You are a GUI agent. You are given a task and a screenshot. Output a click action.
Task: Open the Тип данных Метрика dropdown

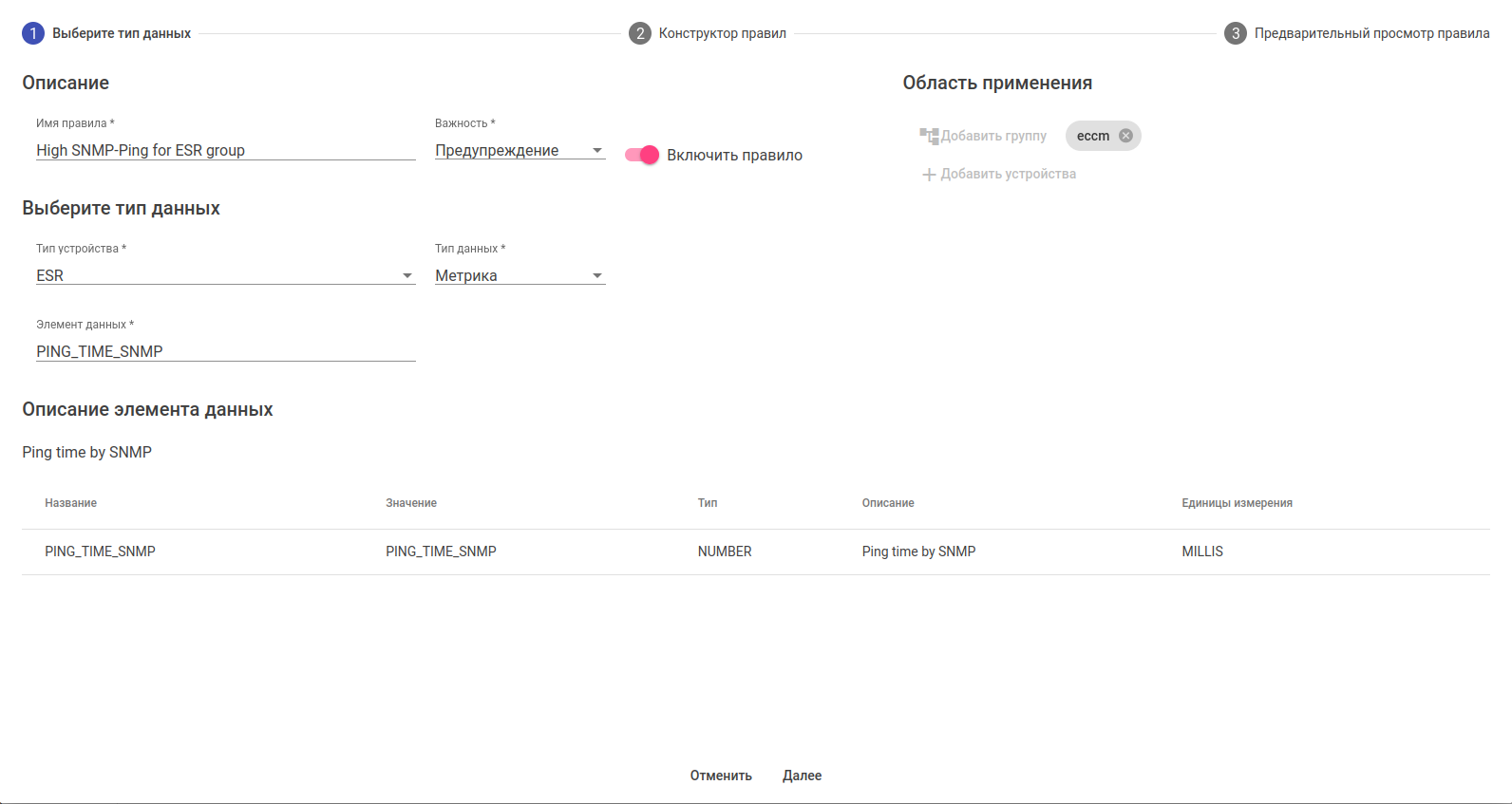click(x=520, y=275)
